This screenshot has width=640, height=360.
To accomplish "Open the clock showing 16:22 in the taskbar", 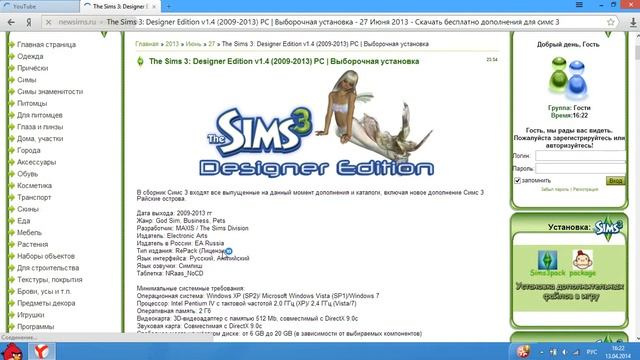I will 618,352.
